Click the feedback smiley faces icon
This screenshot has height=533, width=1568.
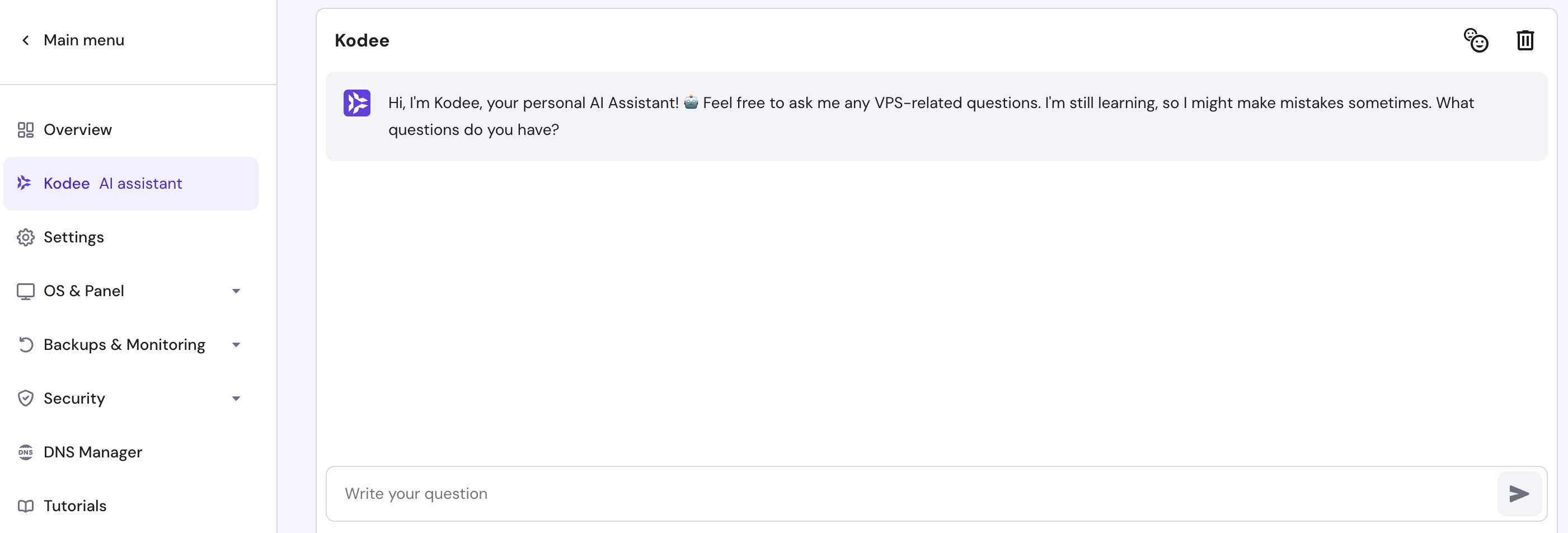pyautogui.click(x=1476, y=41)
